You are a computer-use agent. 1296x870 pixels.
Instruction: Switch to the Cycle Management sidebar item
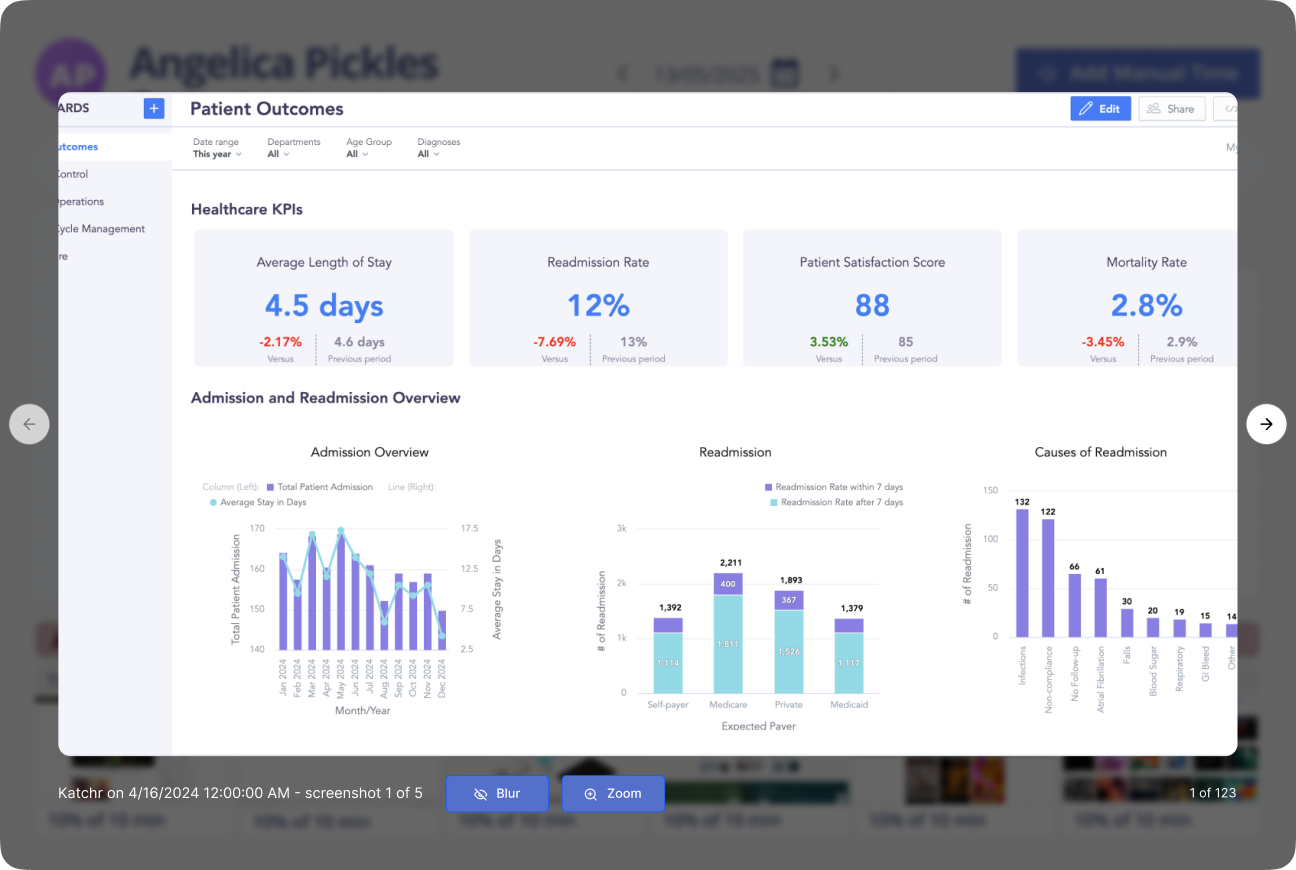tap(100, 228)
